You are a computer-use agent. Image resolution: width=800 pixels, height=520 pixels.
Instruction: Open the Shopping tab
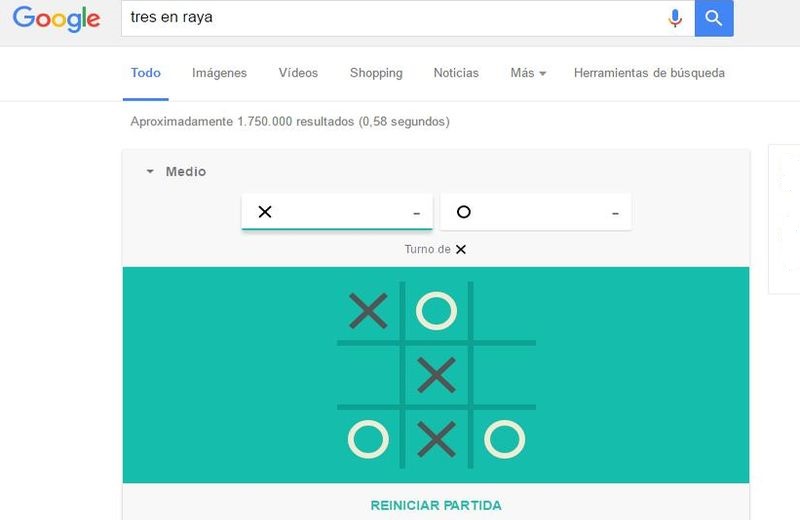[x=376, y=73]
